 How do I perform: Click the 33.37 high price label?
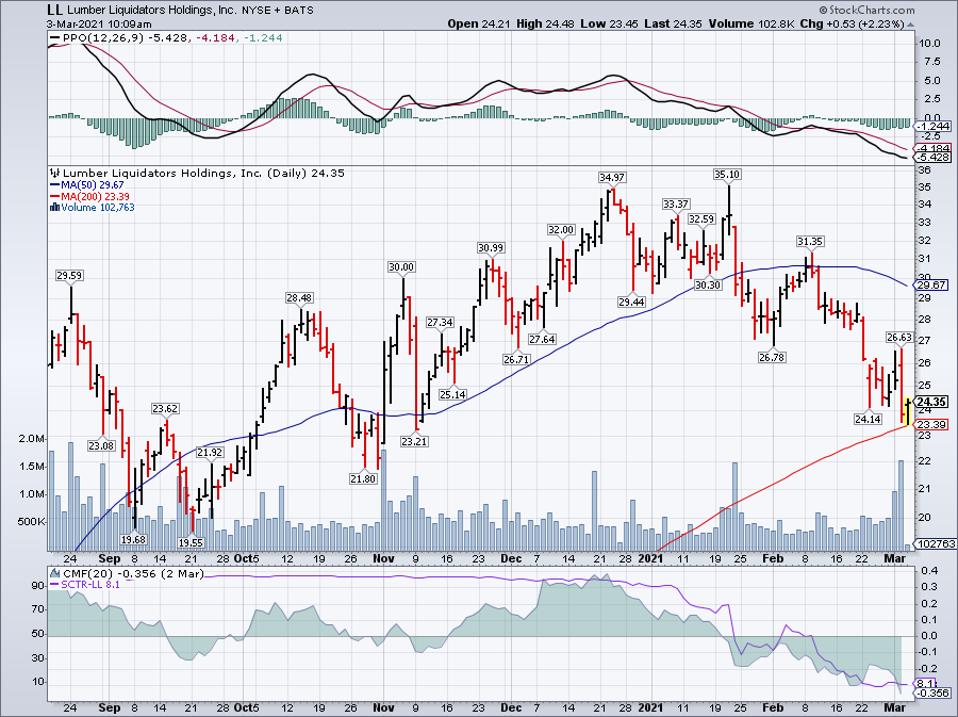(x=676, y=204)
